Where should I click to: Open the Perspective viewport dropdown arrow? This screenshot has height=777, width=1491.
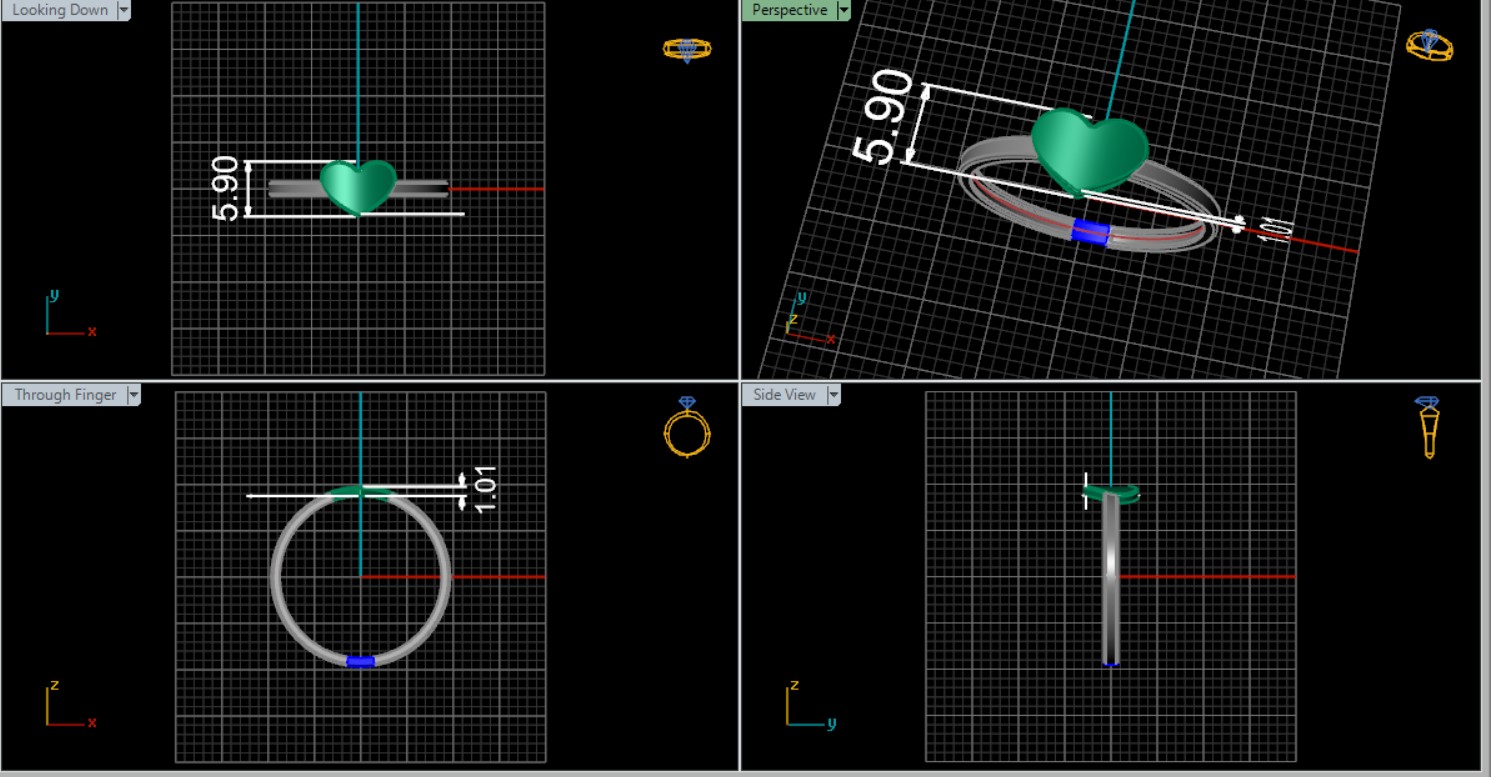pyautogui.click(x=843, y=10)
